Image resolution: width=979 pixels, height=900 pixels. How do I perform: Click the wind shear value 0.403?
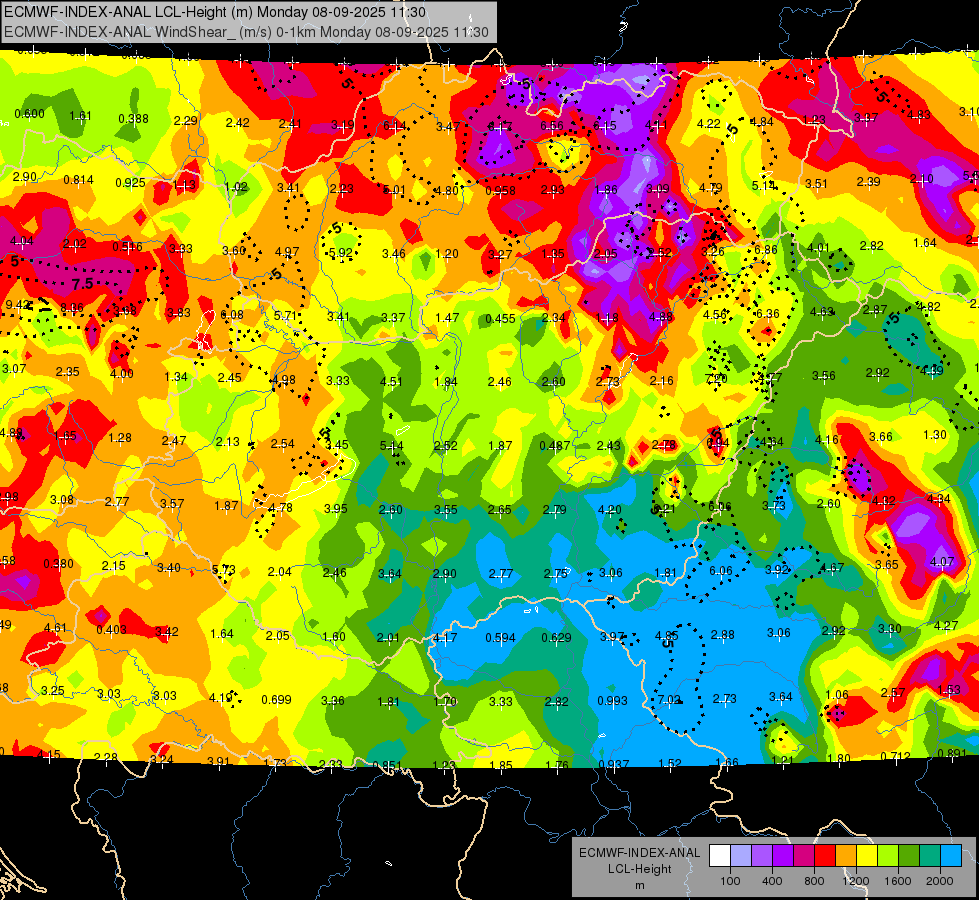[111, 630]
